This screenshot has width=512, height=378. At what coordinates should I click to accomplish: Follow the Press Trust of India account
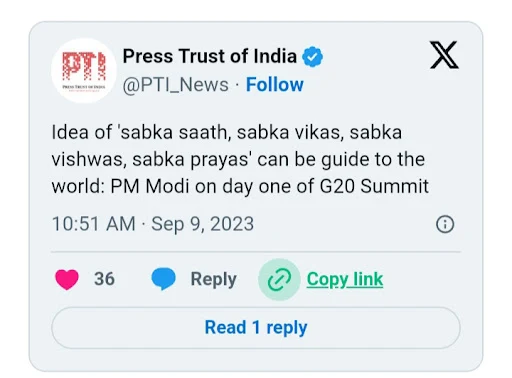click(275, 84)
